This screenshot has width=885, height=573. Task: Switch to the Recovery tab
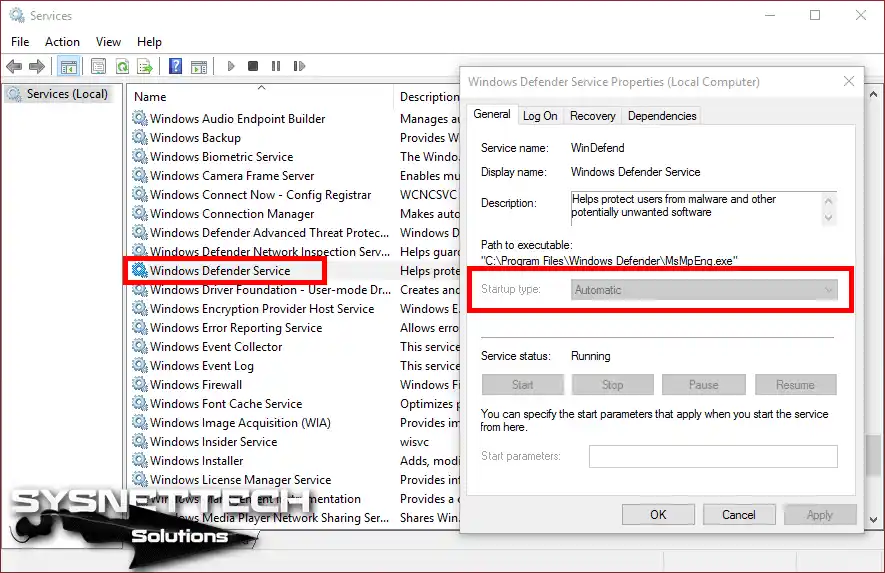592,116
